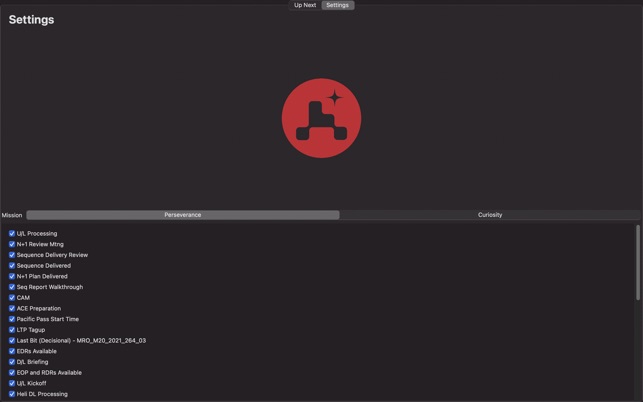643x402 pixels.
Task: Toggle the N+1 Review Mtng checkbox
Action: [12, 244]
